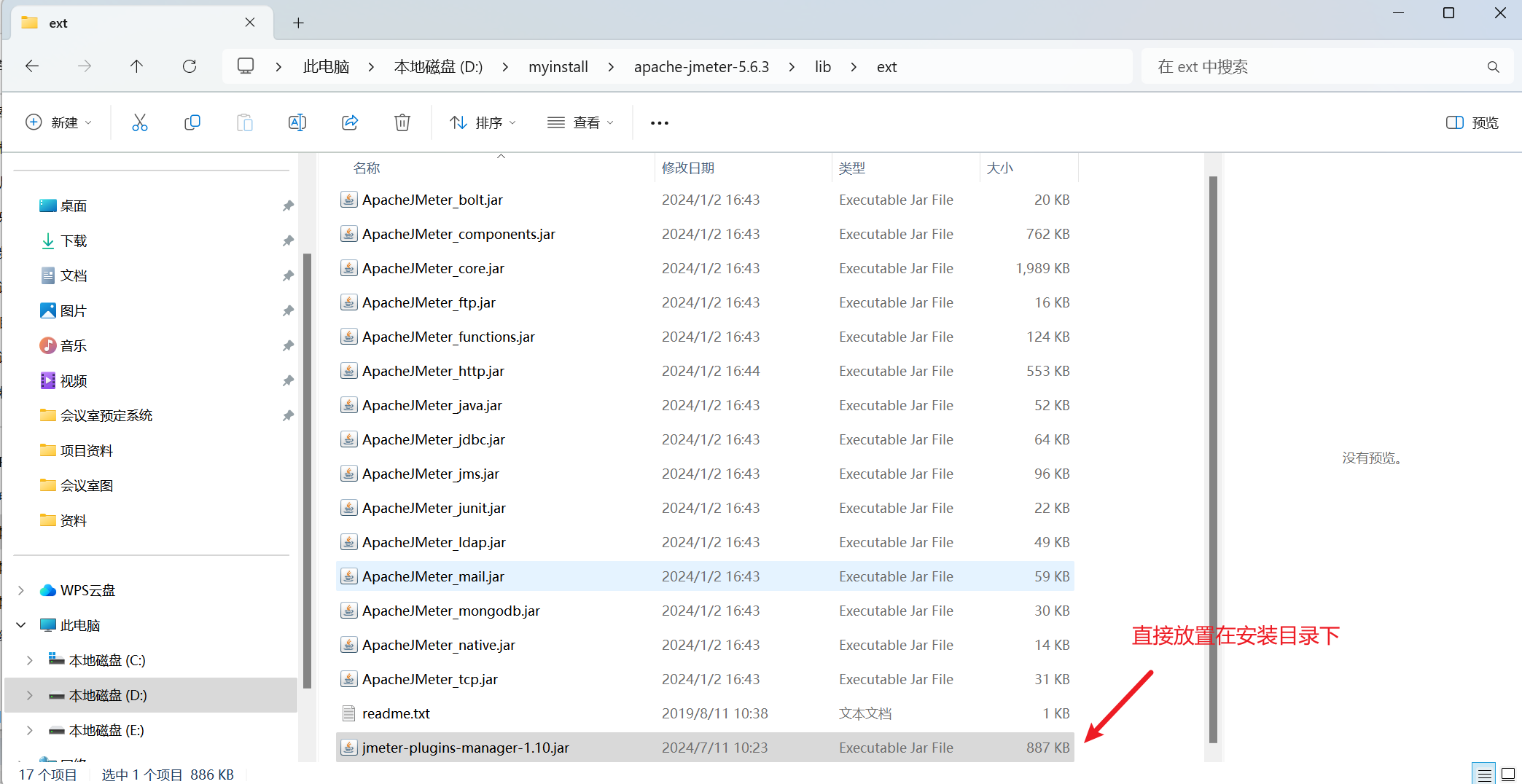The height and width of the screenshot is (784, 1522).
Task: Close the ext tab
Action: click(x=250, y=23)
